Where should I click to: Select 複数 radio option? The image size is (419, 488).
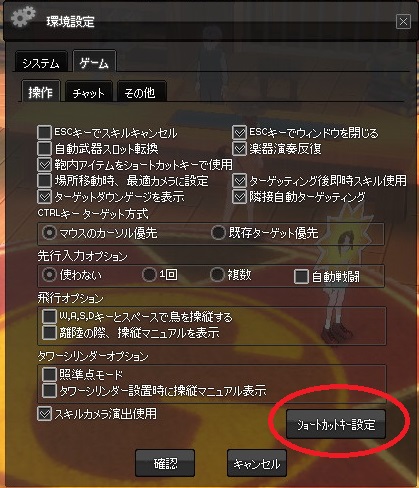pos(217,275)
